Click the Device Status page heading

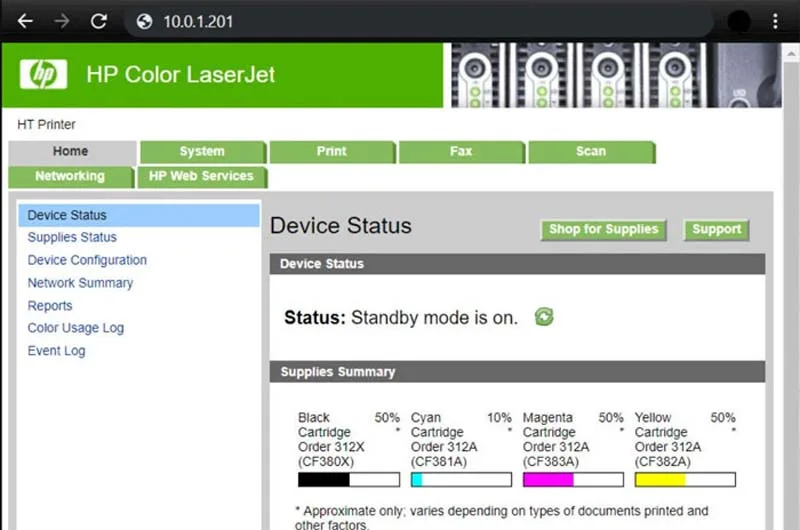(341, 226)
